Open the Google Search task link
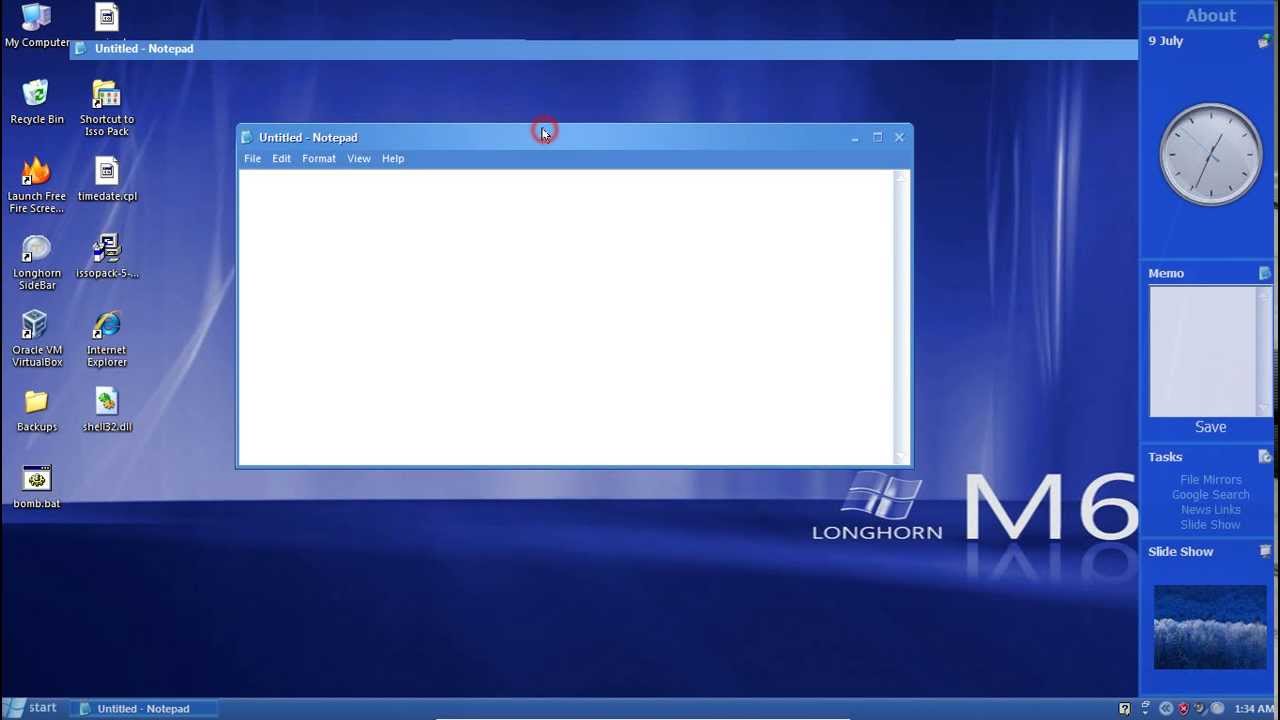Screen dimensions: 1280x720 [1210, 495]
